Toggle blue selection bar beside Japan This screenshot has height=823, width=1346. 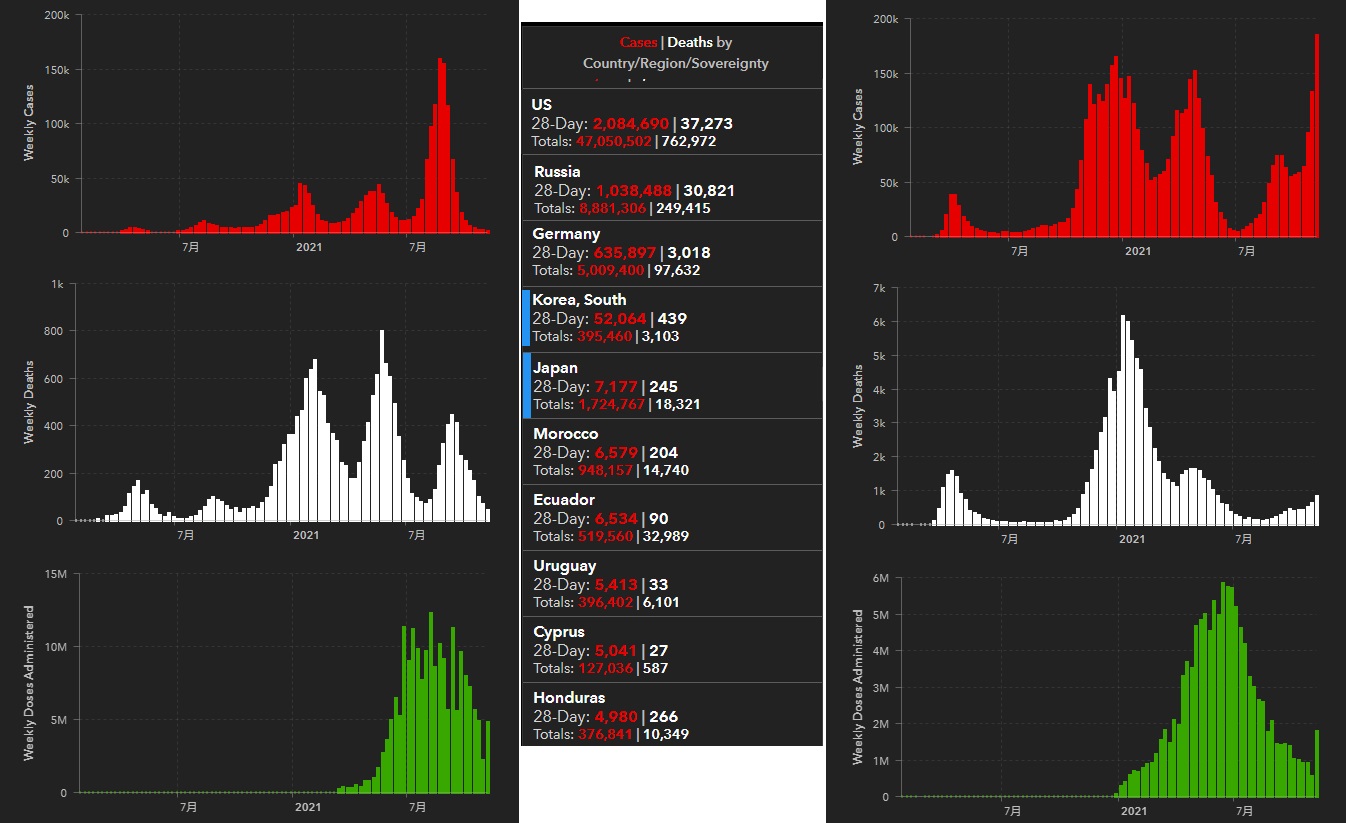tap(526, 386)
